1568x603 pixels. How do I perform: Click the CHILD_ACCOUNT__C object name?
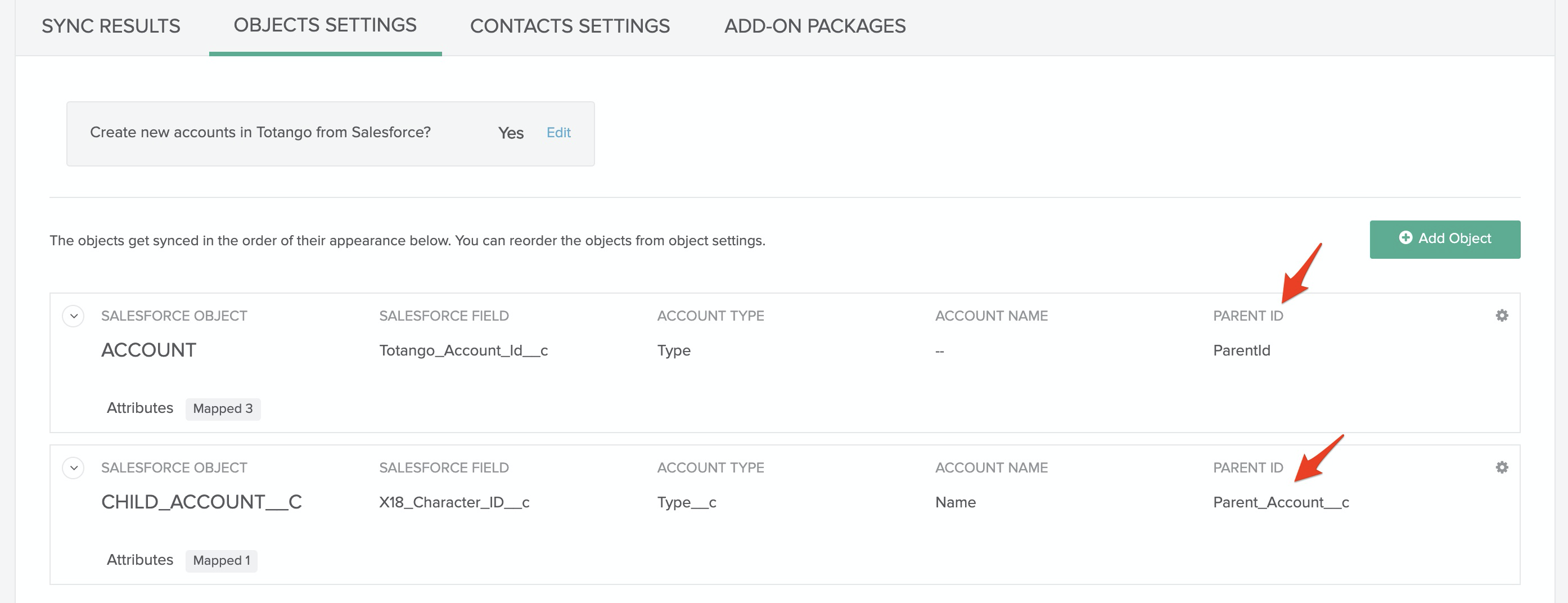coord(201,502)
